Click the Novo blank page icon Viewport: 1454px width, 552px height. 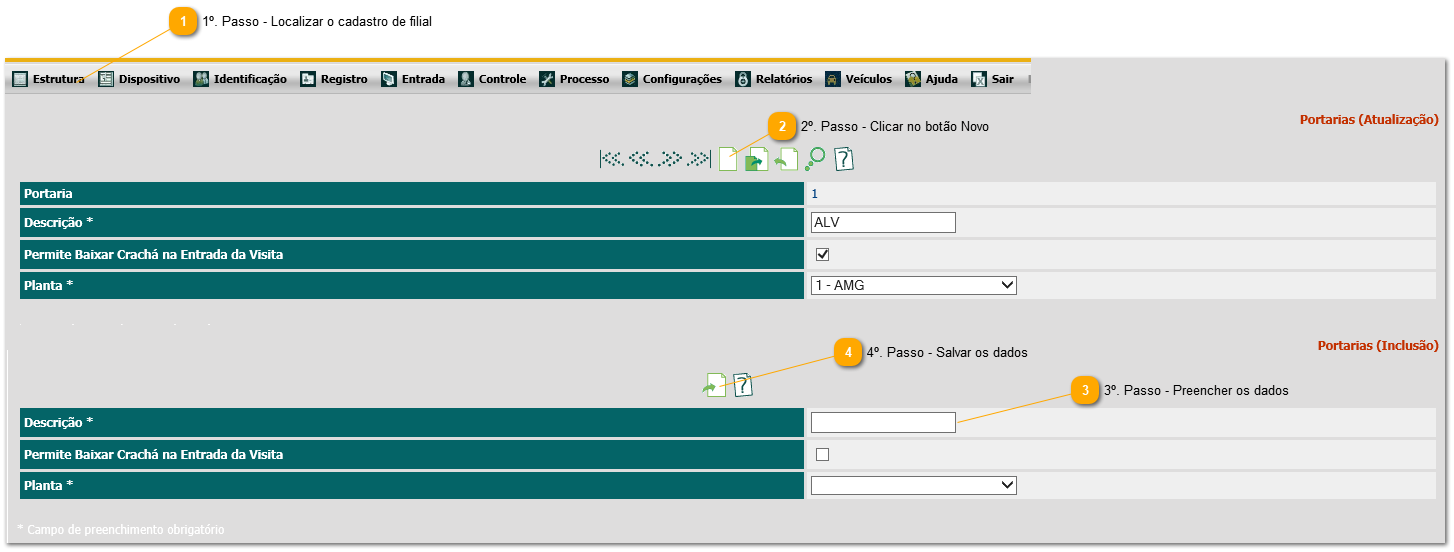point(728,159)
